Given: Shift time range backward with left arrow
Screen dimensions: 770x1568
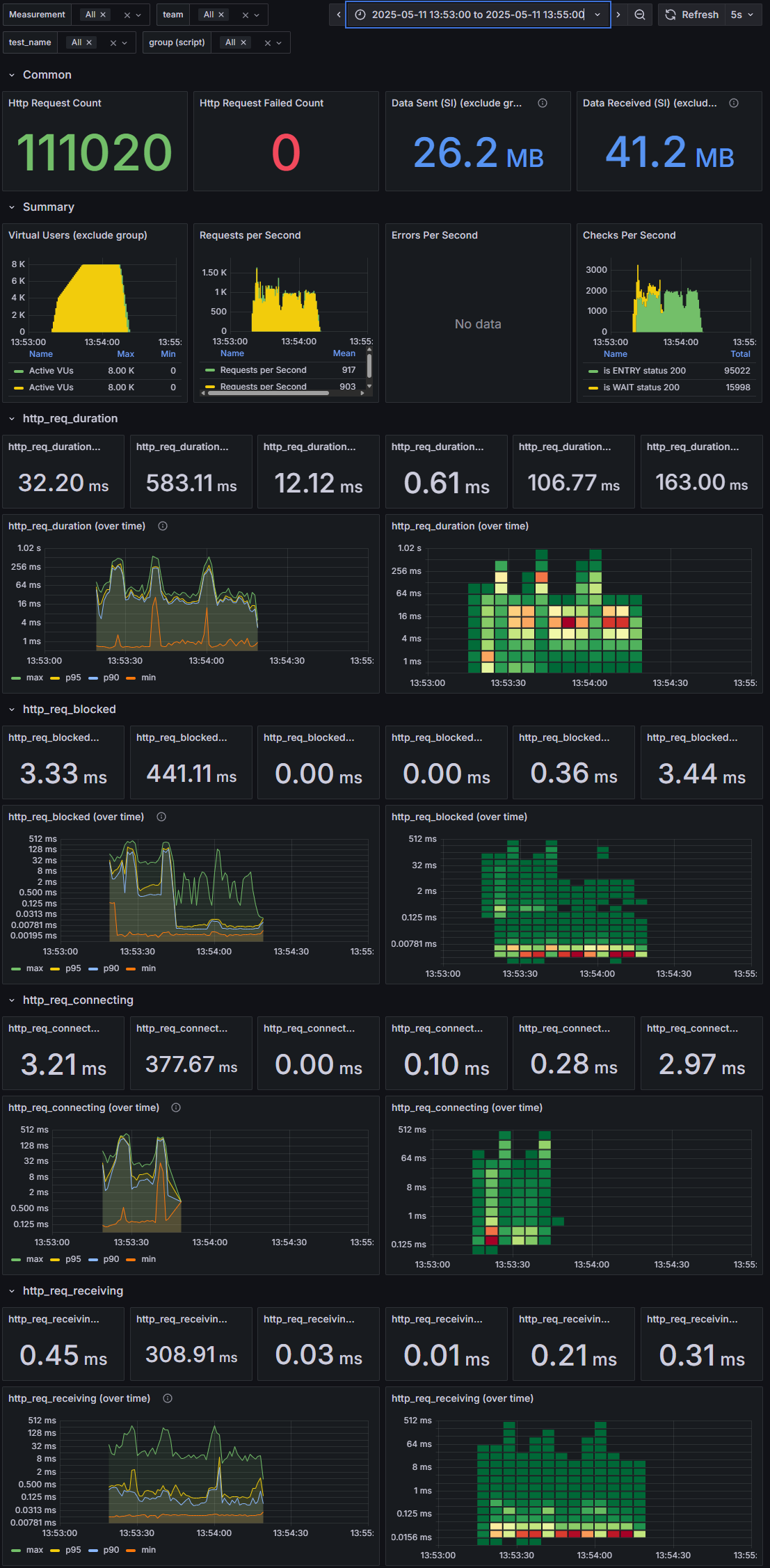Looking at the screenshot, I should [338, 15].
